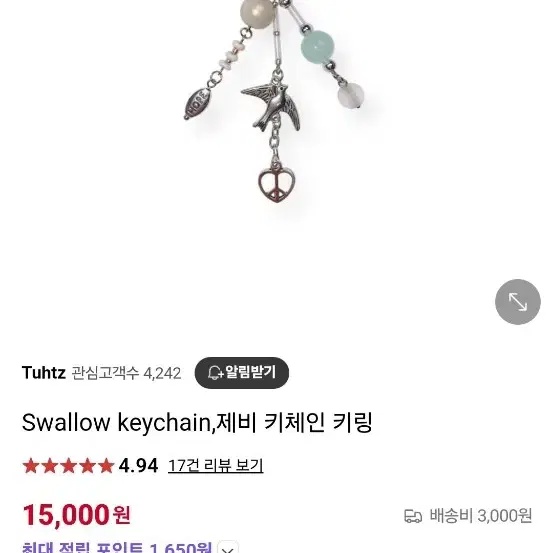Screen dimensions: 553x553
Task: Open the product image in fullscreen view
Action: [x=517, y=302]
